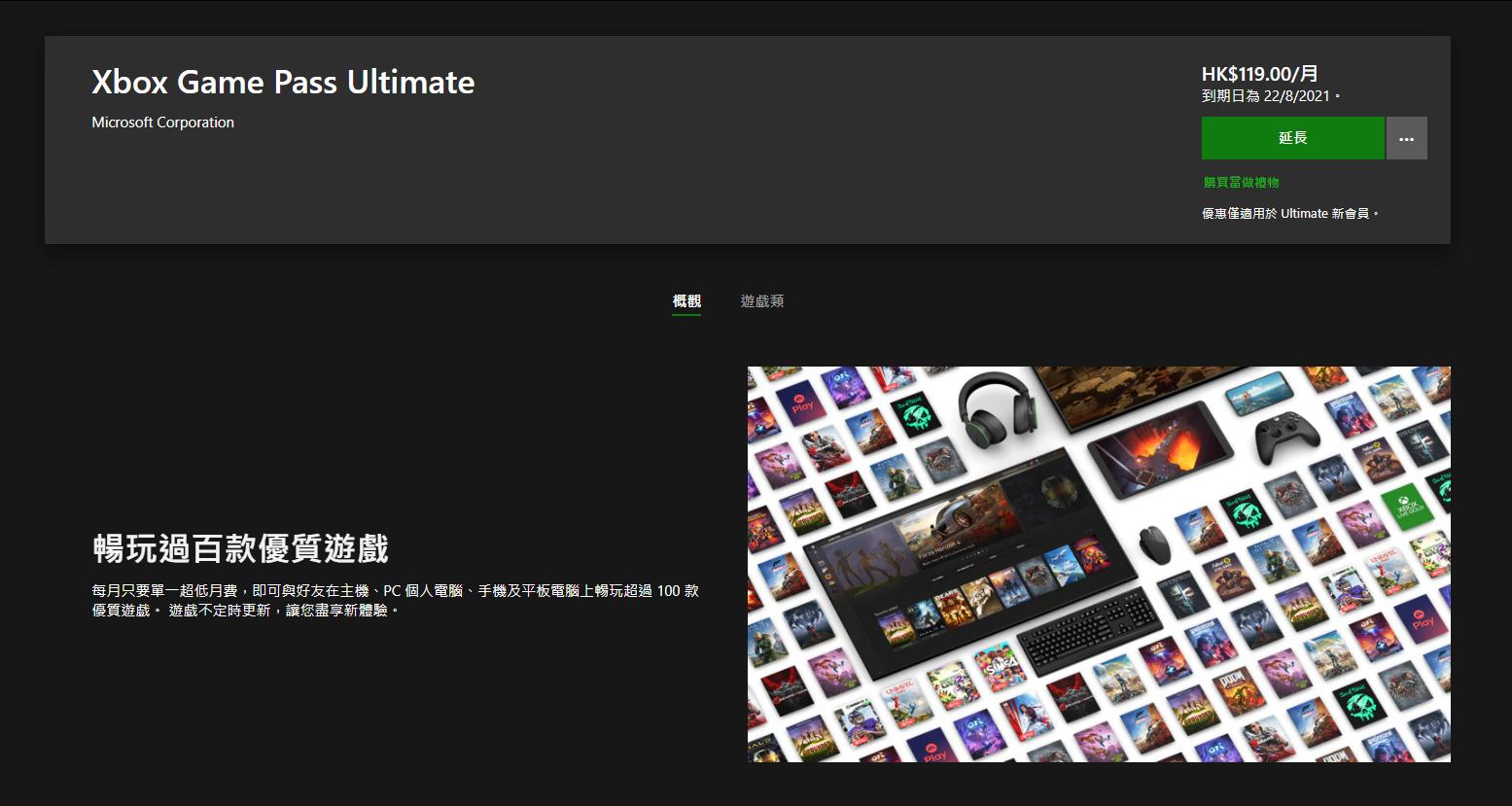This screenshot has width=1512, height=806.
Task: Click the Microsoft Corporation publisher name
Action: coord(162,123)
